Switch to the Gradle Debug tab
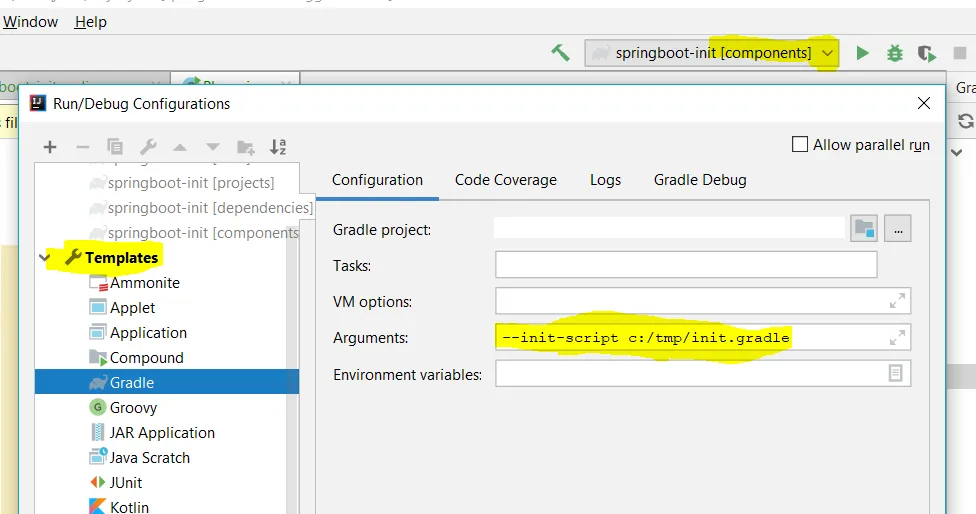Viewport: 976px width, 514px height. click(x=700, y=180)
